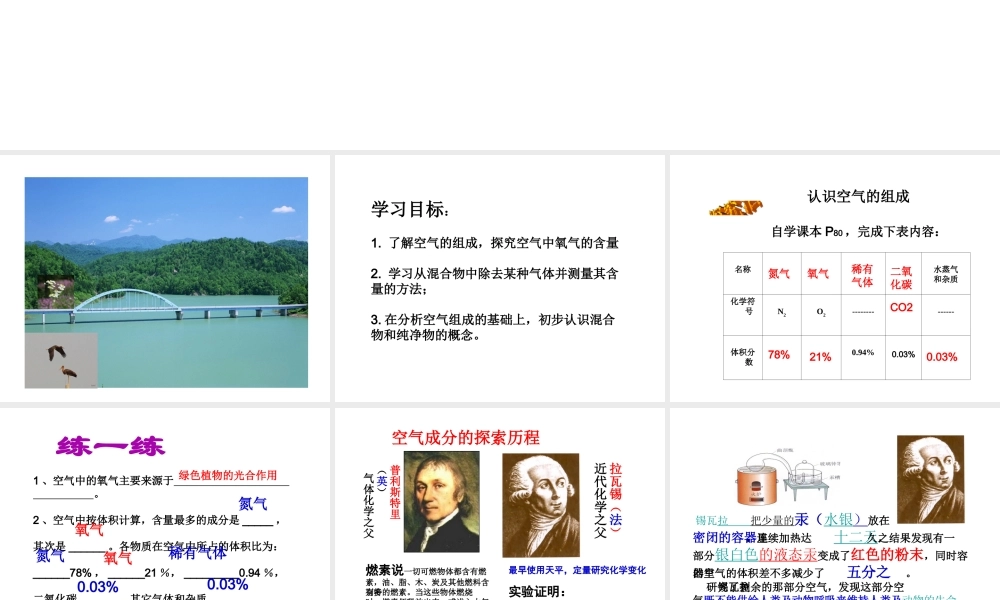Click the blue text 汞（水银）
Viewport: 1000px width, 600px height.
828,520
